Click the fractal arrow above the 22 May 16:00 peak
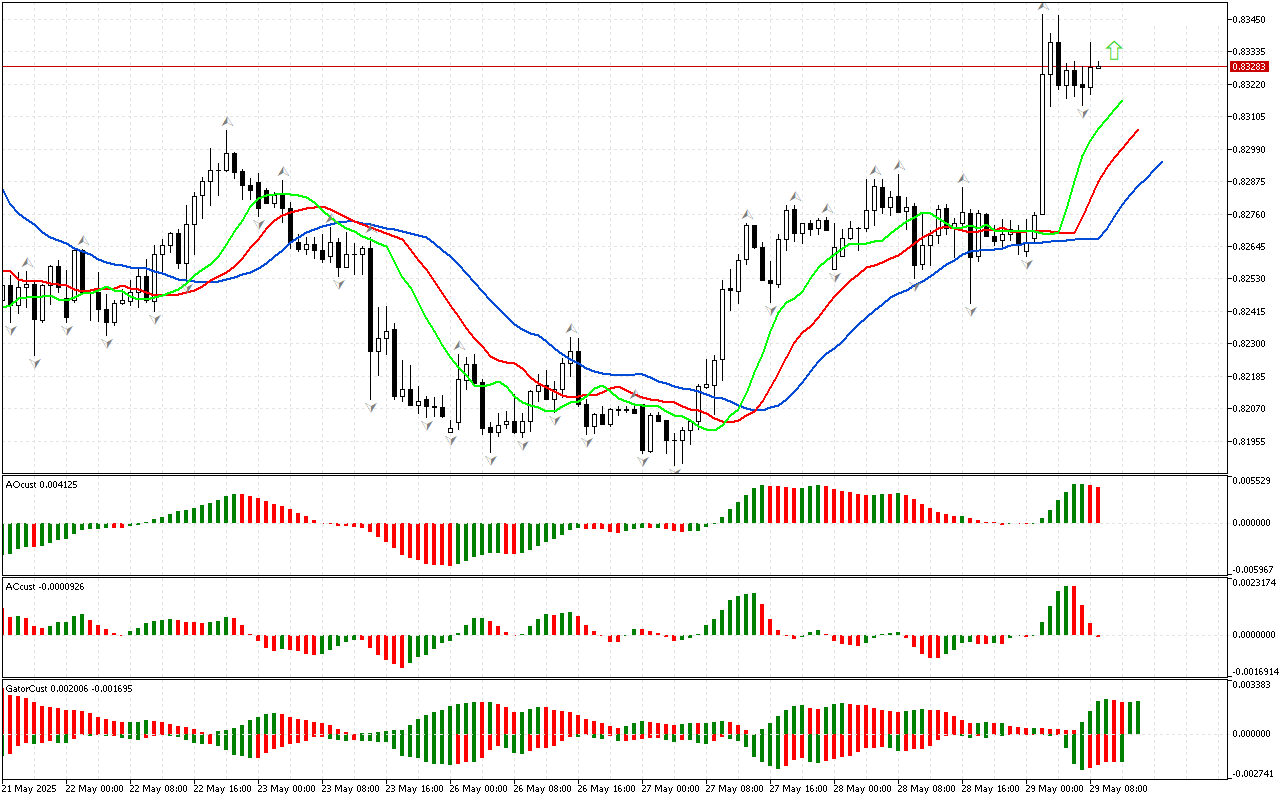 click(x=228, y=121)
